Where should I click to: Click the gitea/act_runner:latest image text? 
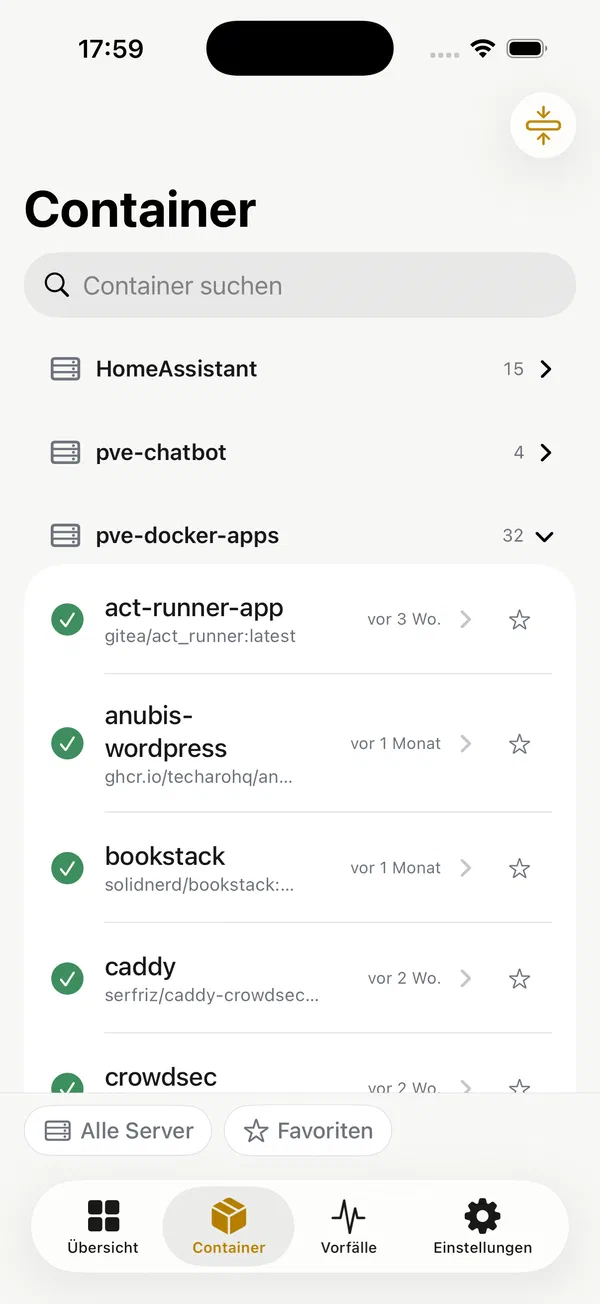pos(200,636)
